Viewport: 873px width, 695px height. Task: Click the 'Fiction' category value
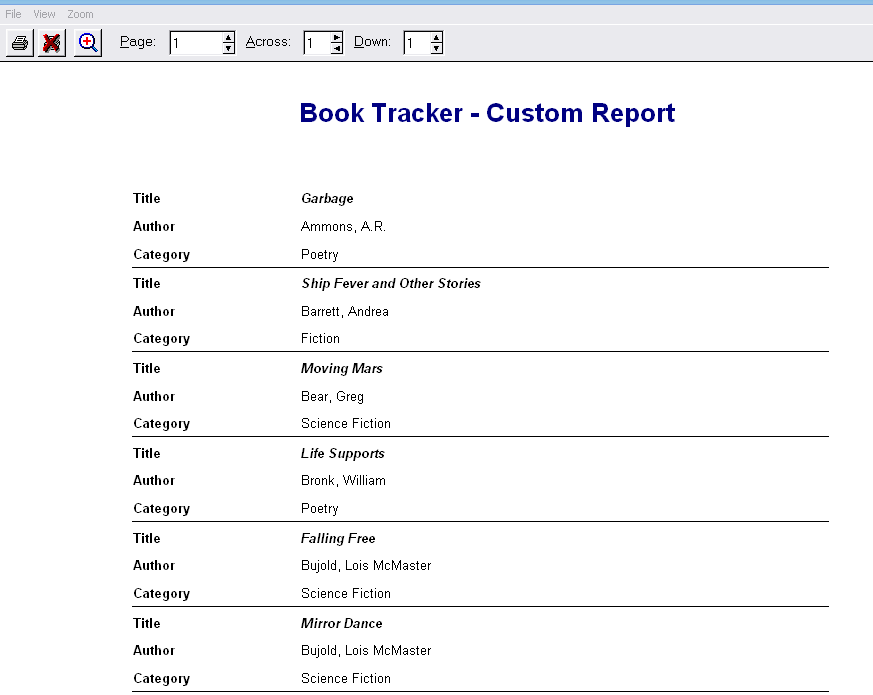320,339
